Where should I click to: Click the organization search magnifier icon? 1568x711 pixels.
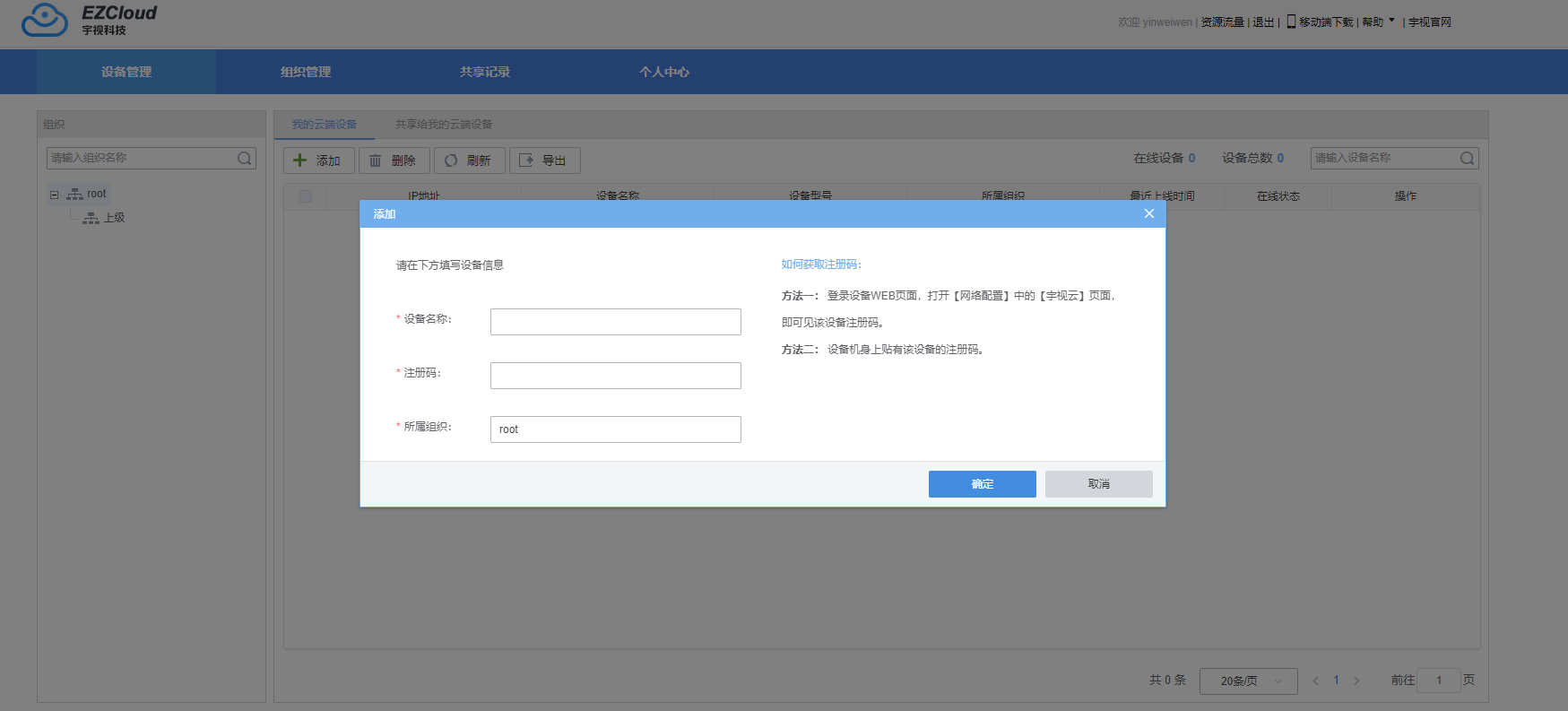[244, 158]
